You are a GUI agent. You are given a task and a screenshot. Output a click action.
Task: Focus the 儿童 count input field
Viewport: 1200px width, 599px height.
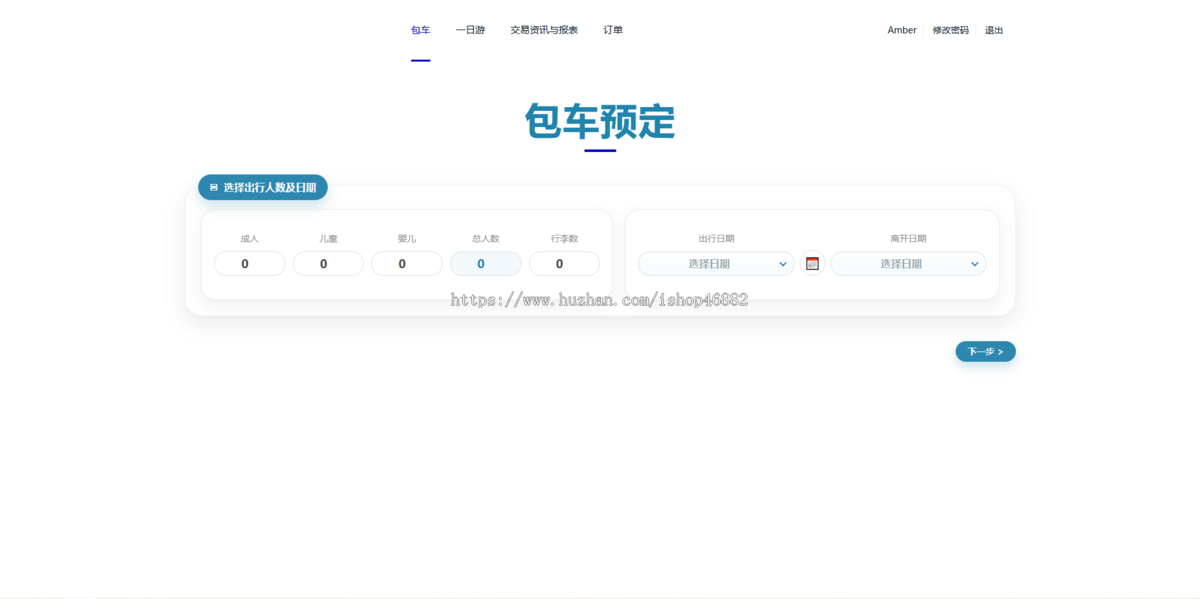[328, 264]
